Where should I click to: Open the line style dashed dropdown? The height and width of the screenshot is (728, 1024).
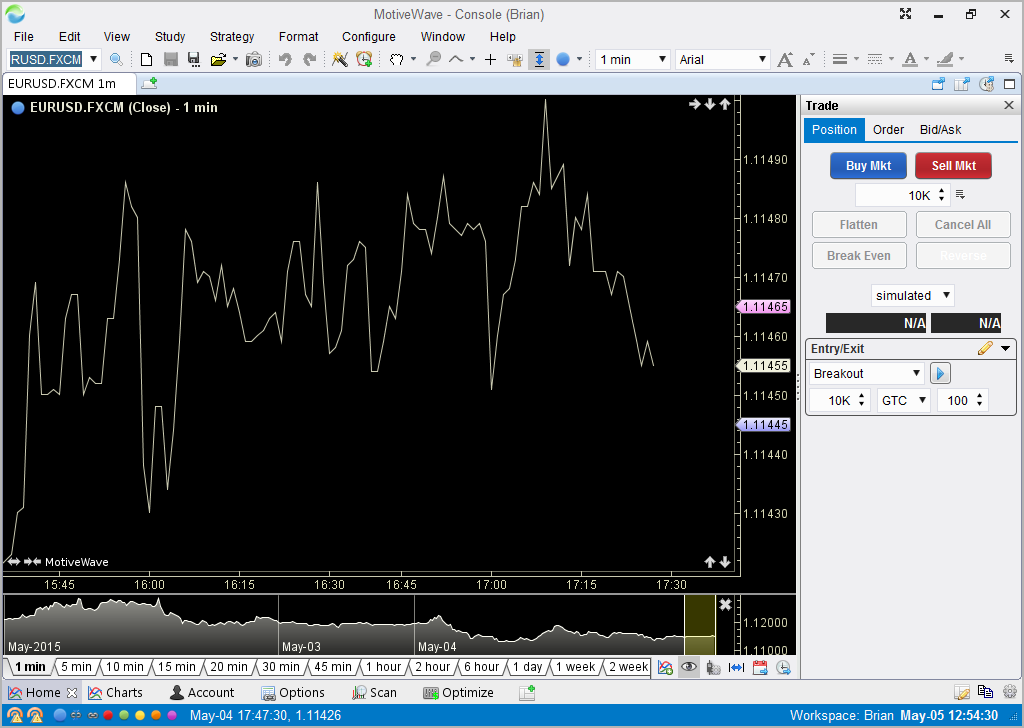[880, 59]
